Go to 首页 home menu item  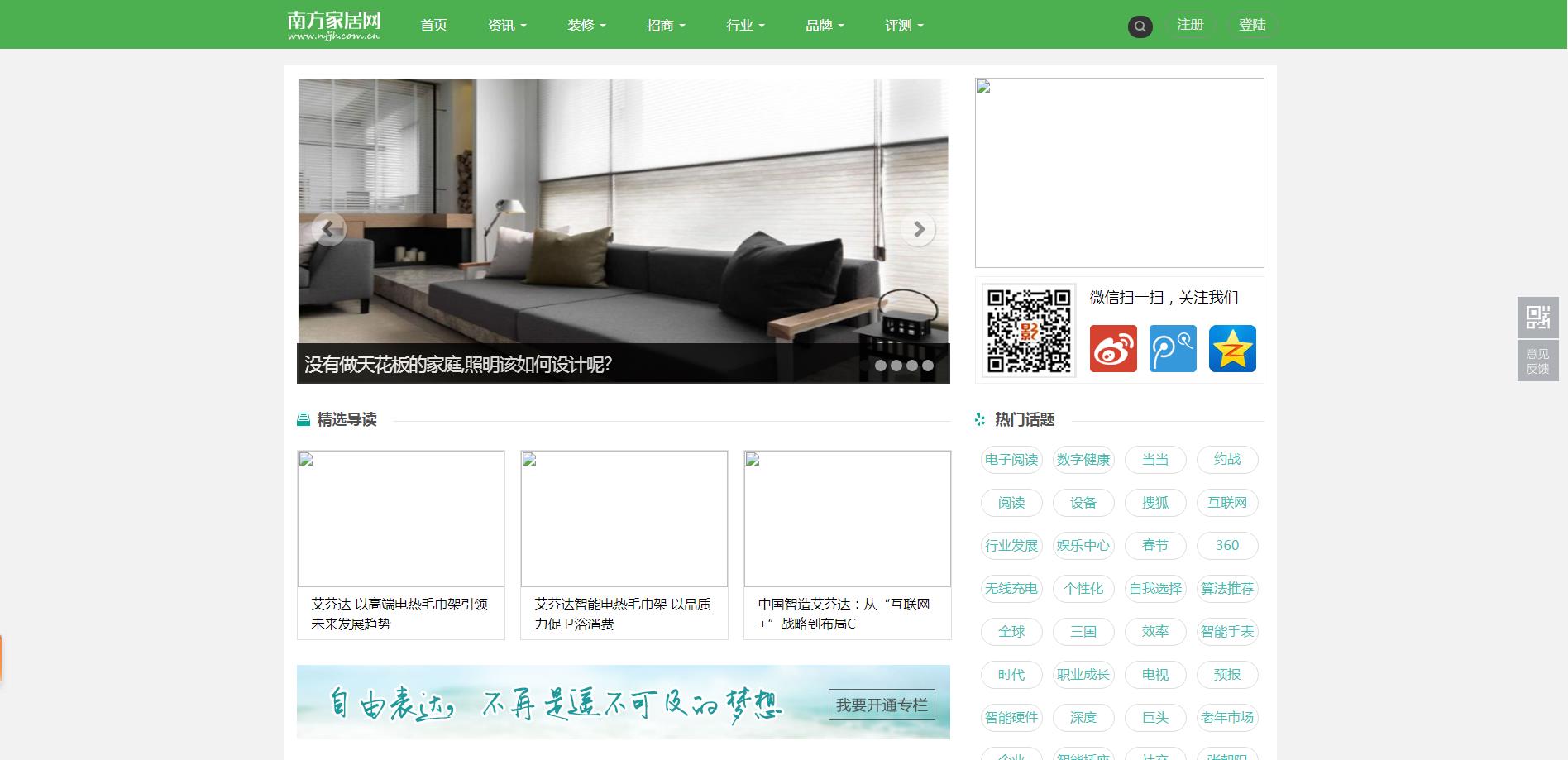point(433,26)
